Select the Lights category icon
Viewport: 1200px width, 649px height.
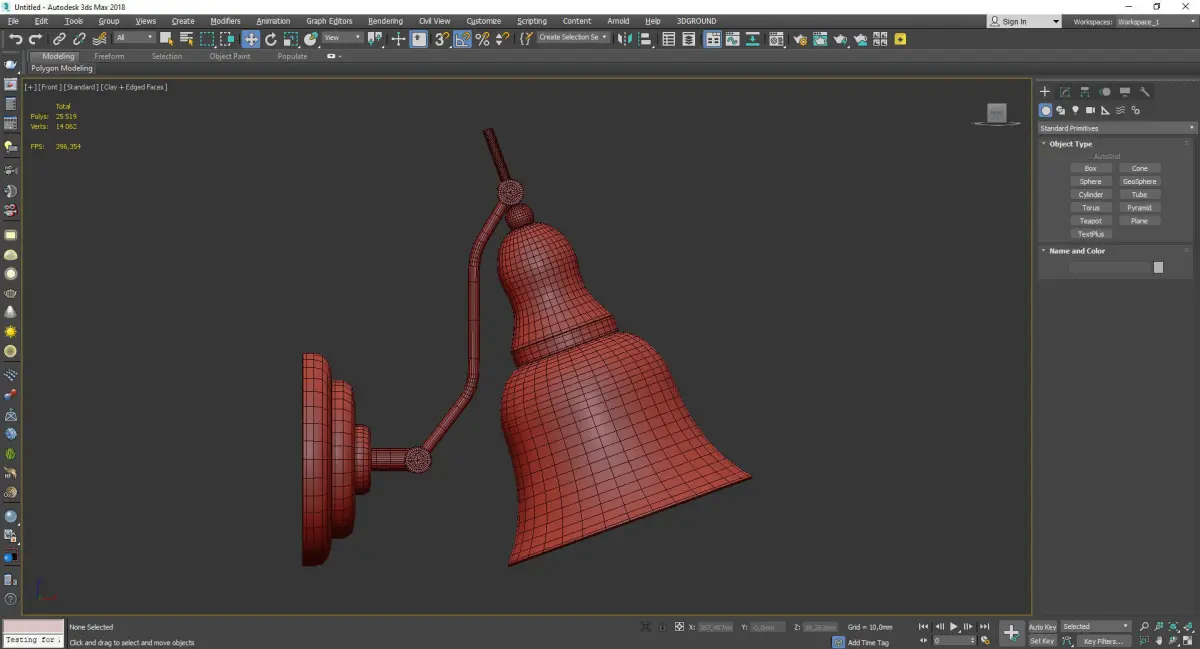(x=1075, y=110)
